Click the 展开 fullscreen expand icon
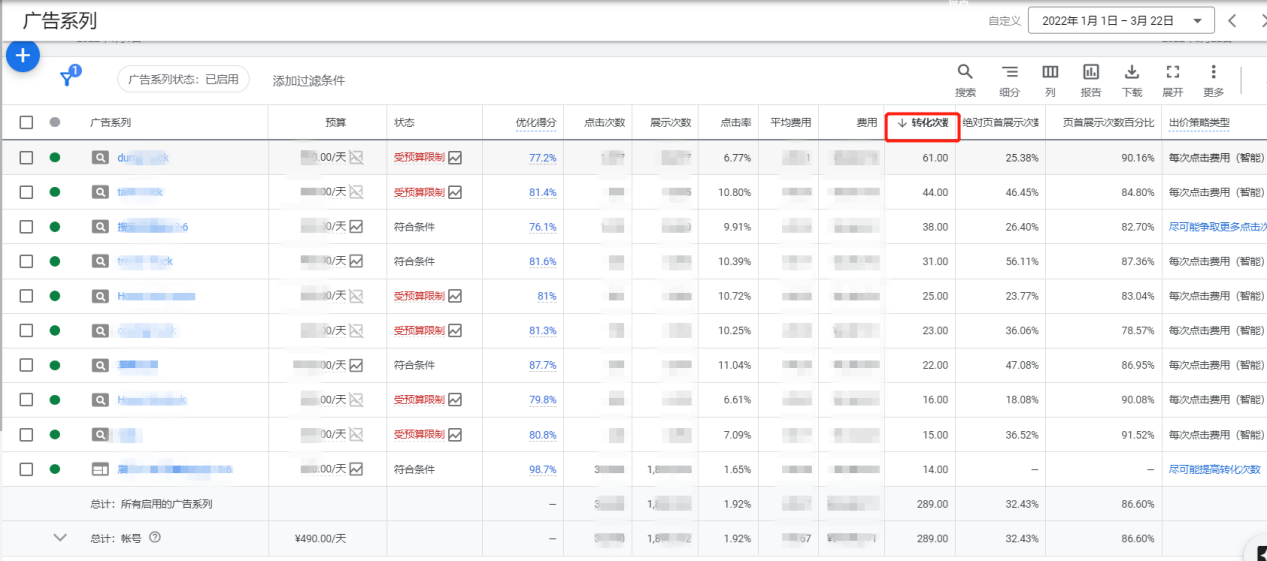Screen dimensions: 1267x561 pyautogui.click(x=1173, y=73)
